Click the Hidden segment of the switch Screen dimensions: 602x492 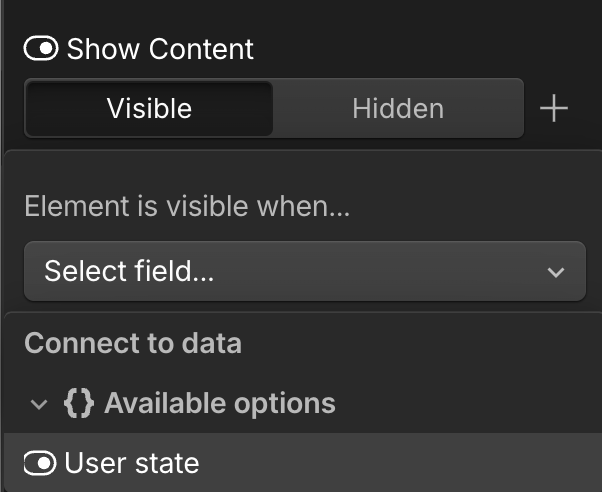(x=397, y=108)
